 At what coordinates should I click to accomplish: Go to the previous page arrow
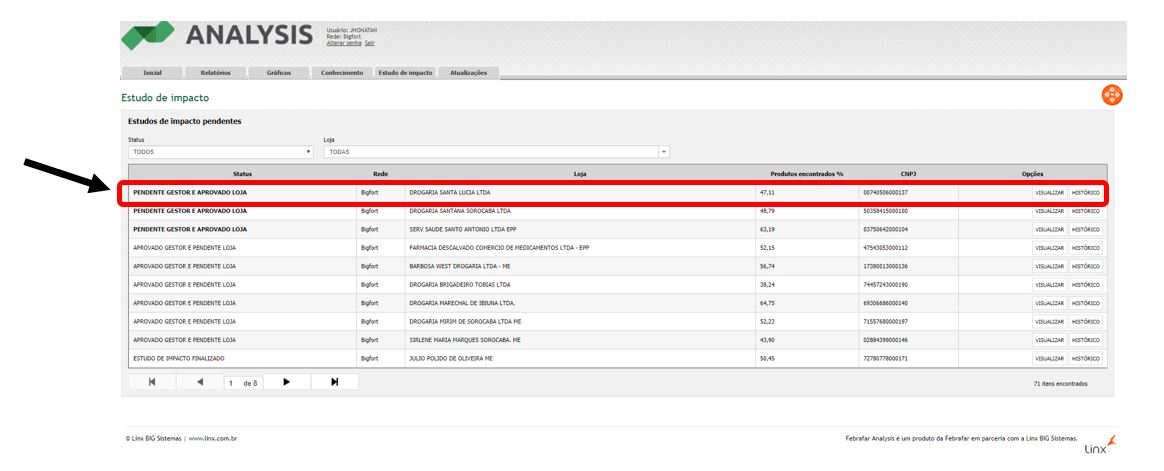coord(199,382)
